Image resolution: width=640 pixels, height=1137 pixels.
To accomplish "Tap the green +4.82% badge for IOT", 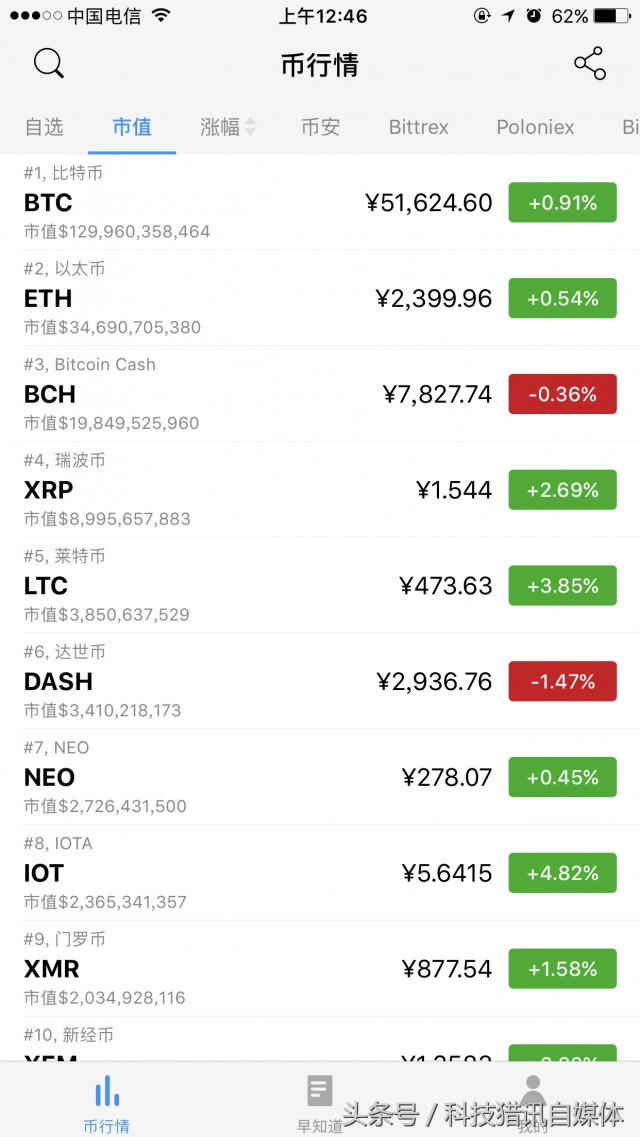I will (563, 873).
